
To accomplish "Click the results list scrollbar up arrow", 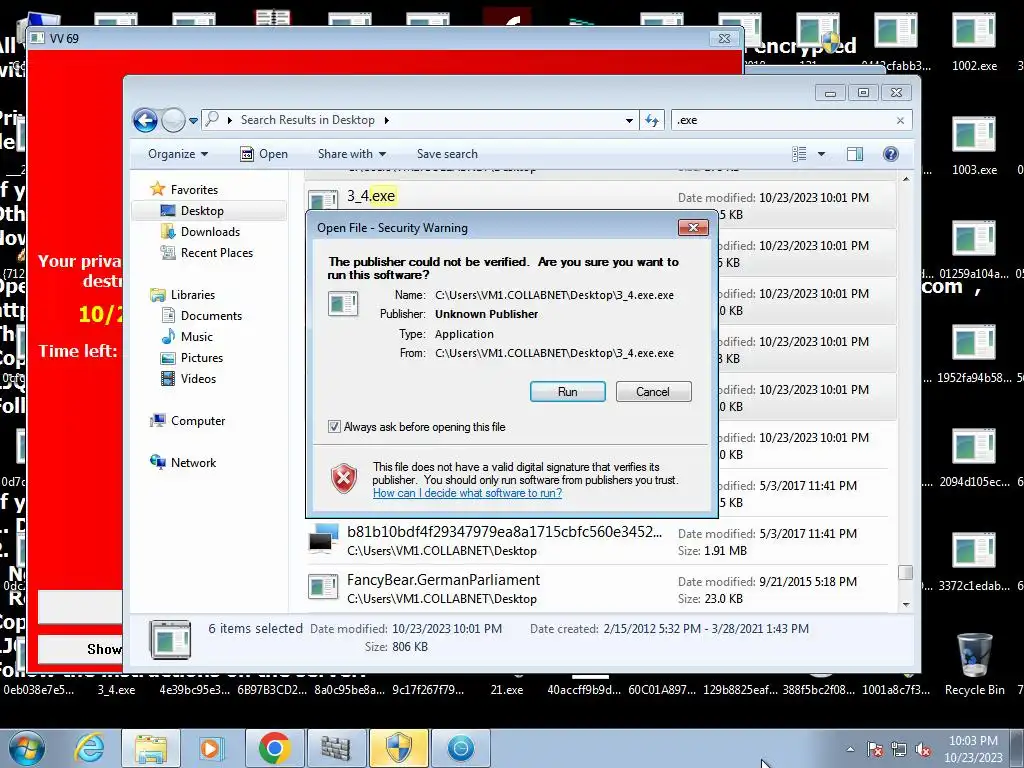I will point(906,179).
